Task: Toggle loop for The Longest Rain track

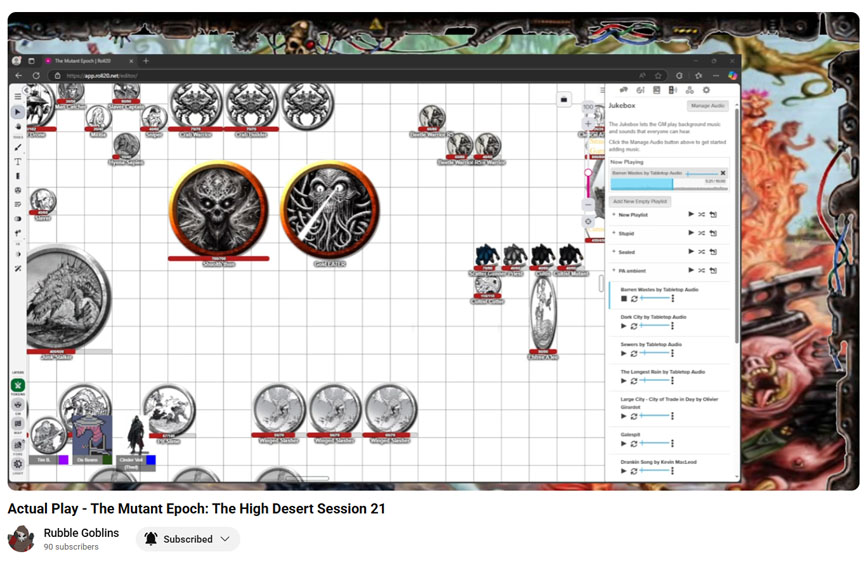Action: pyautogui.click(x=634, y=381)
